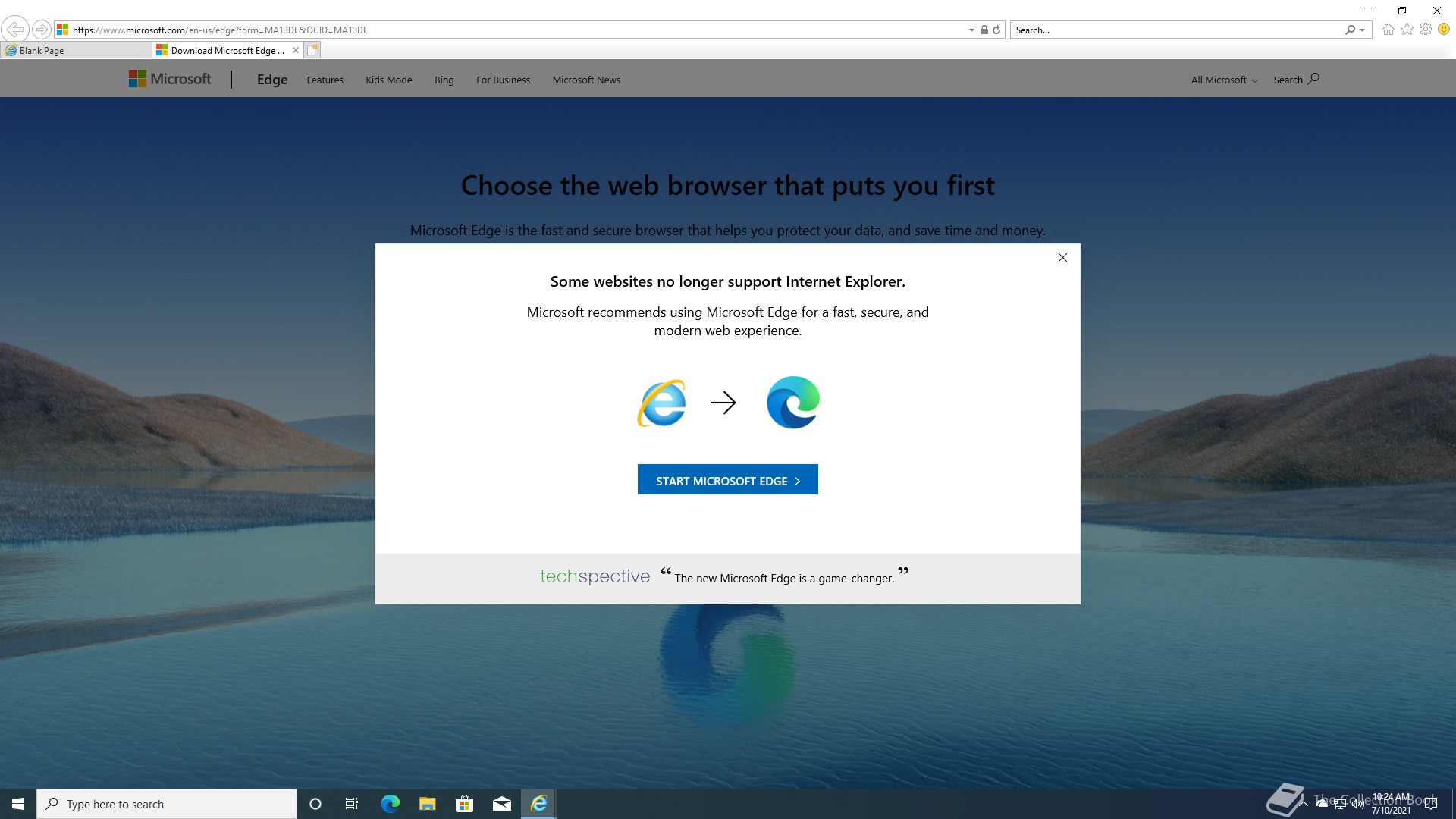This screenshot has height=819, width=1456.
Task: Click the site Search magnifier link
Action: [1297, 79]
